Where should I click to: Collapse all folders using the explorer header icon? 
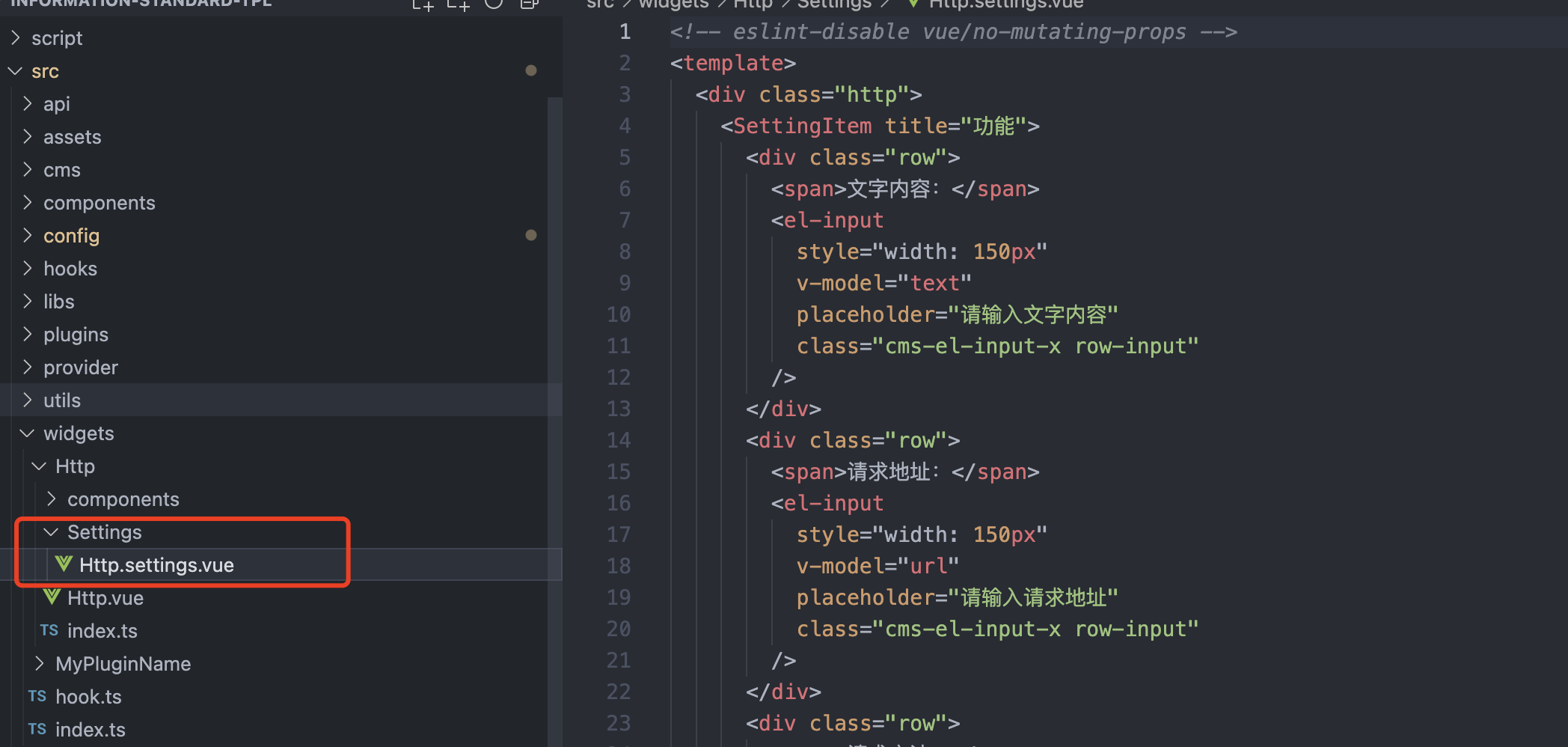tap(530, 4)
